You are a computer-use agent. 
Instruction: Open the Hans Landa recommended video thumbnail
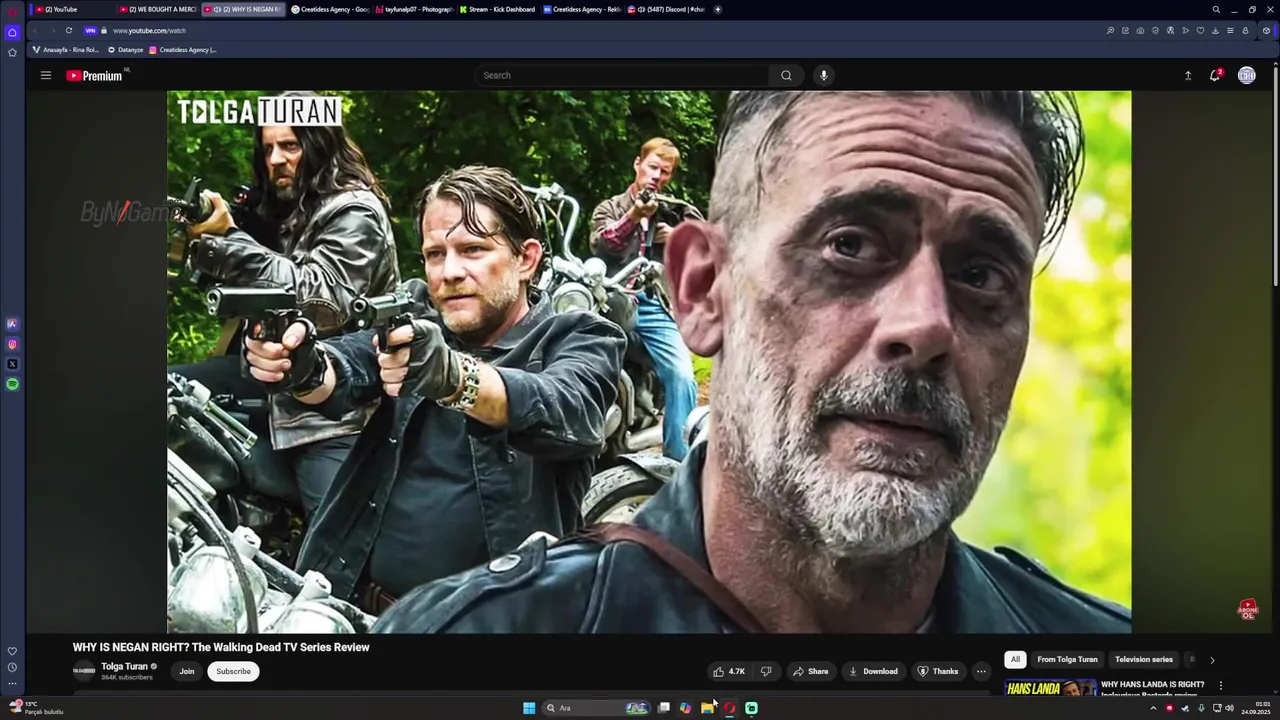point(1050,688)
